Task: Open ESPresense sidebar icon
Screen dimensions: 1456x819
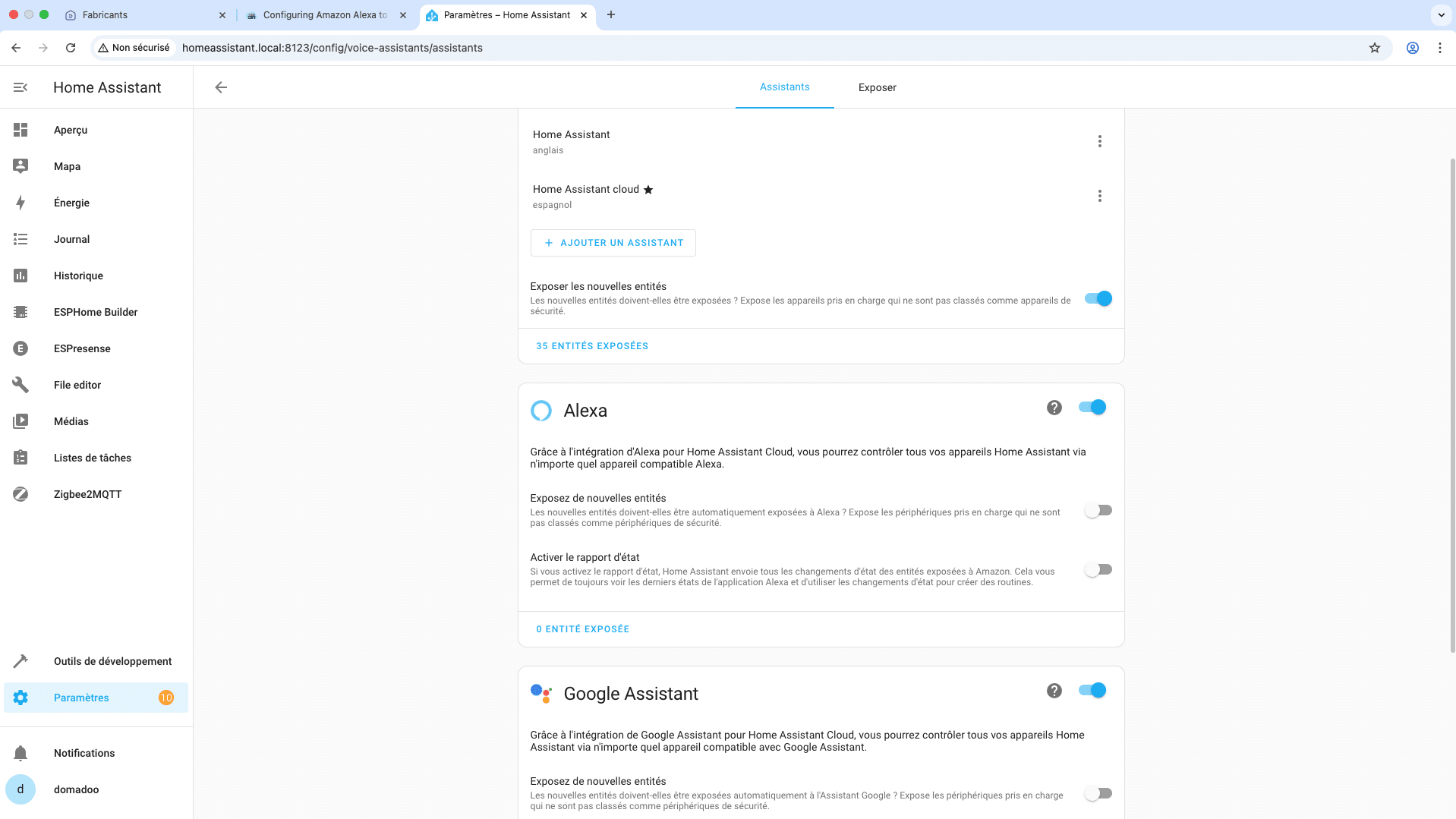Action: 20,348
